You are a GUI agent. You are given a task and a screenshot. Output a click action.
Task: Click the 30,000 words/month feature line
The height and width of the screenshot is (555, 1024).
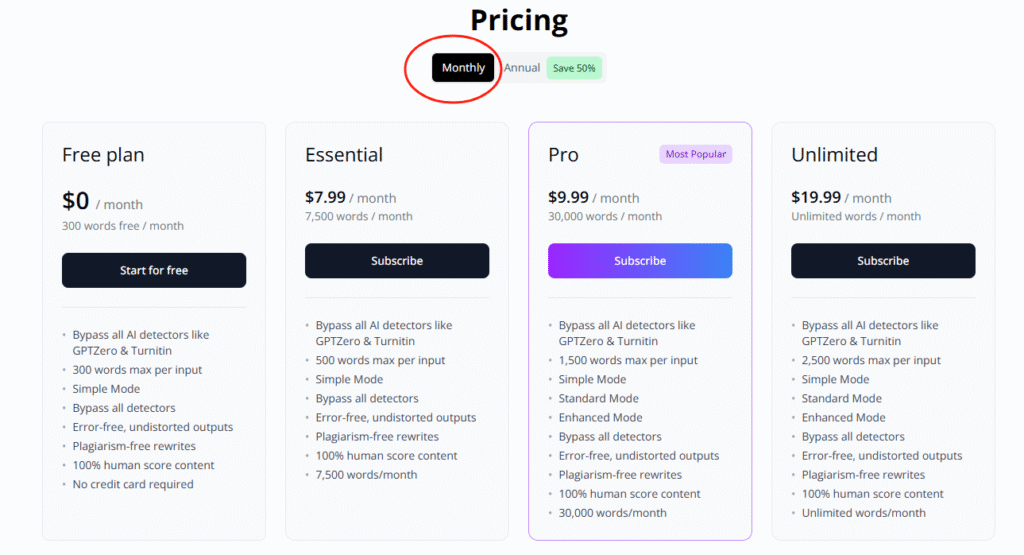(612, 513)
